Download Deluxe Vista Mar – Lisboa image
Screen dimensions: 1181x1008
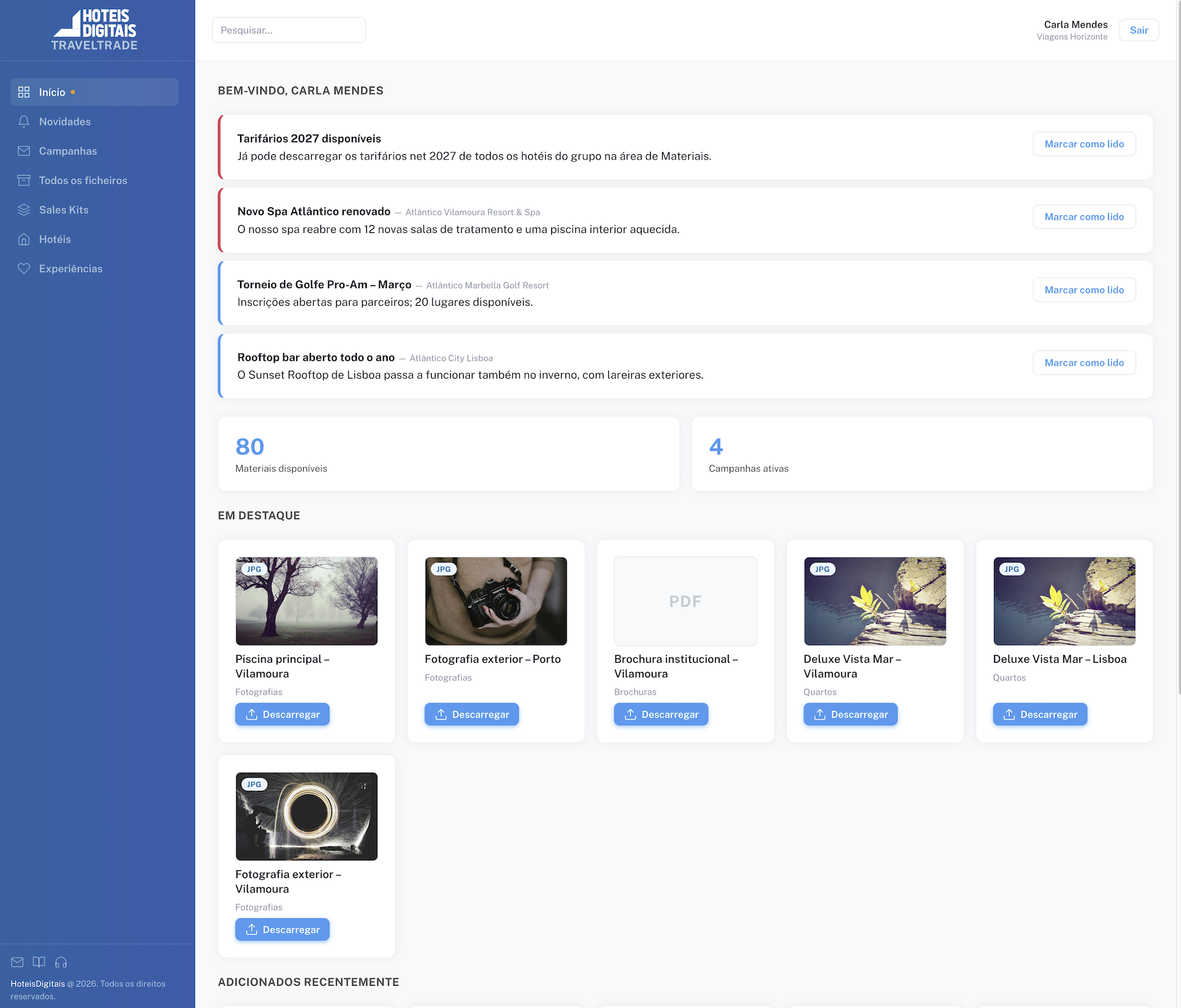coord(1040,714)
